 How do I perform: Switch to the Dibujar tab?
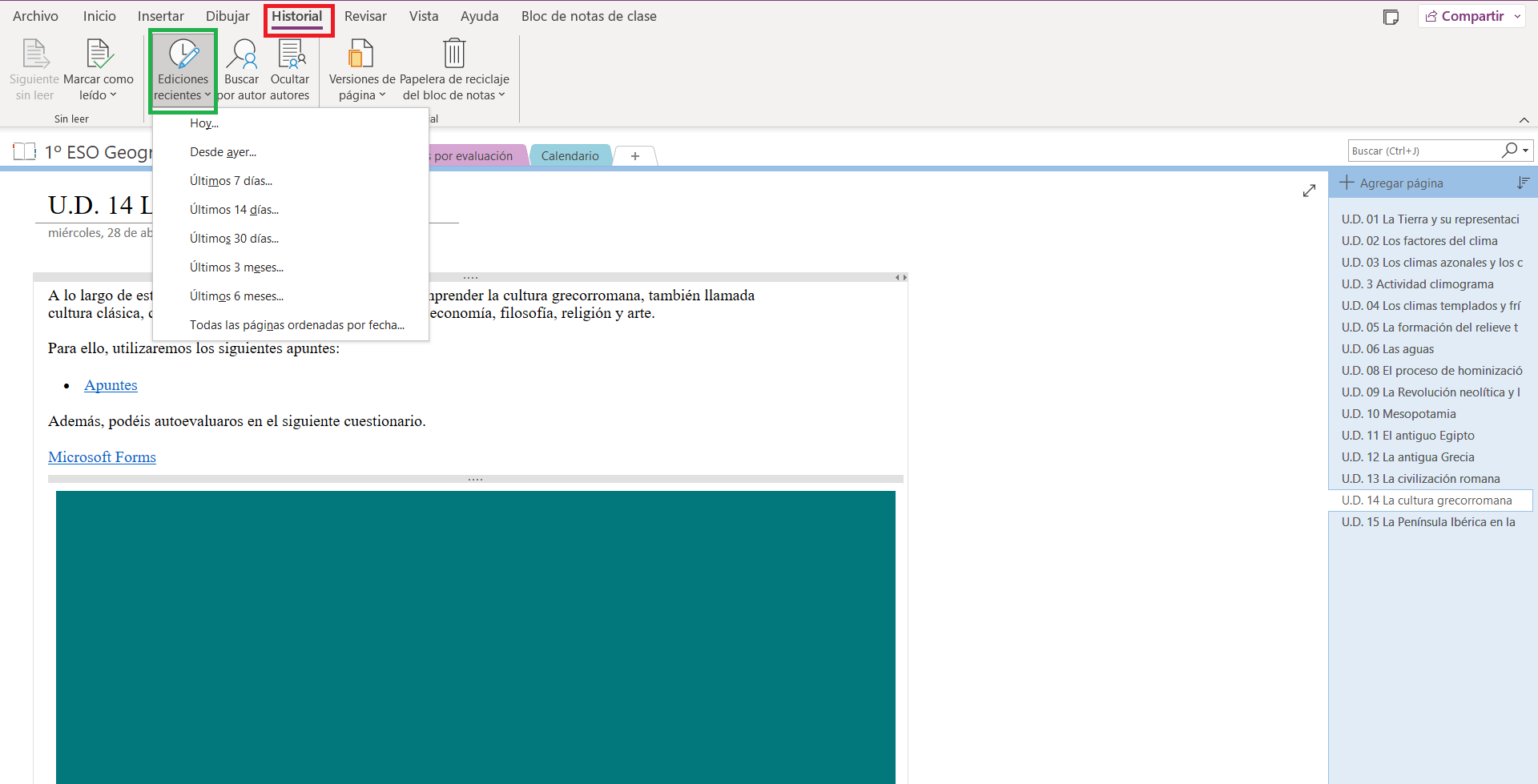(227, 16)
